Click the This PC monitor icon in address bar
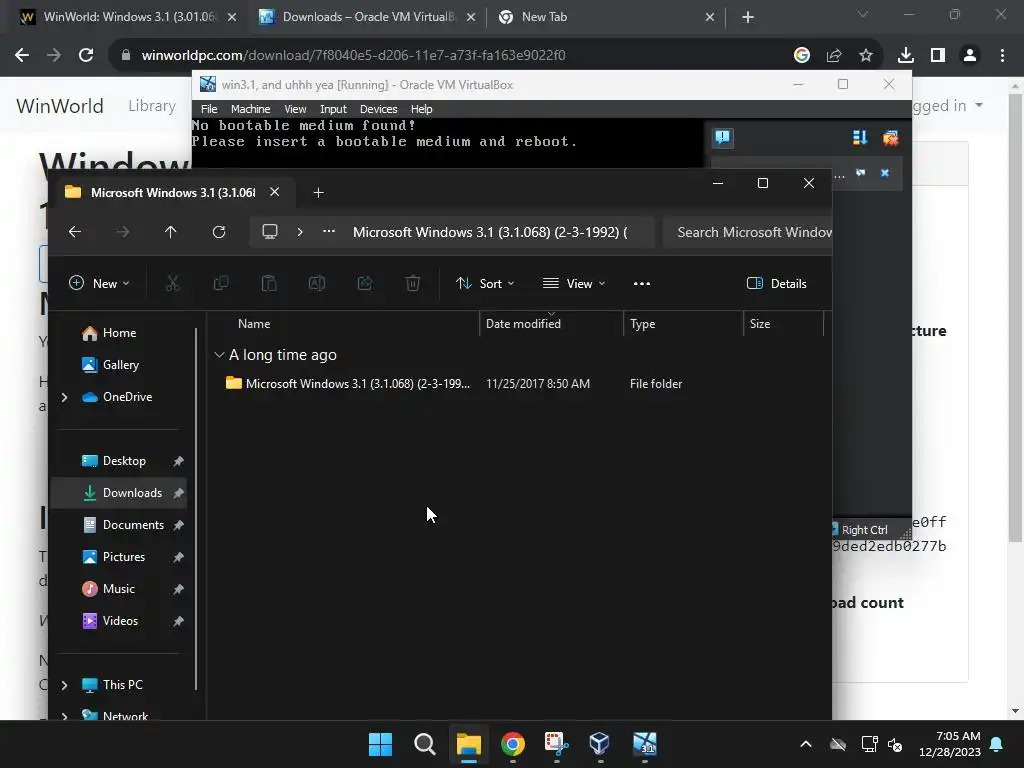Viewport: 1024px width, 768px height. pos(270,232)
